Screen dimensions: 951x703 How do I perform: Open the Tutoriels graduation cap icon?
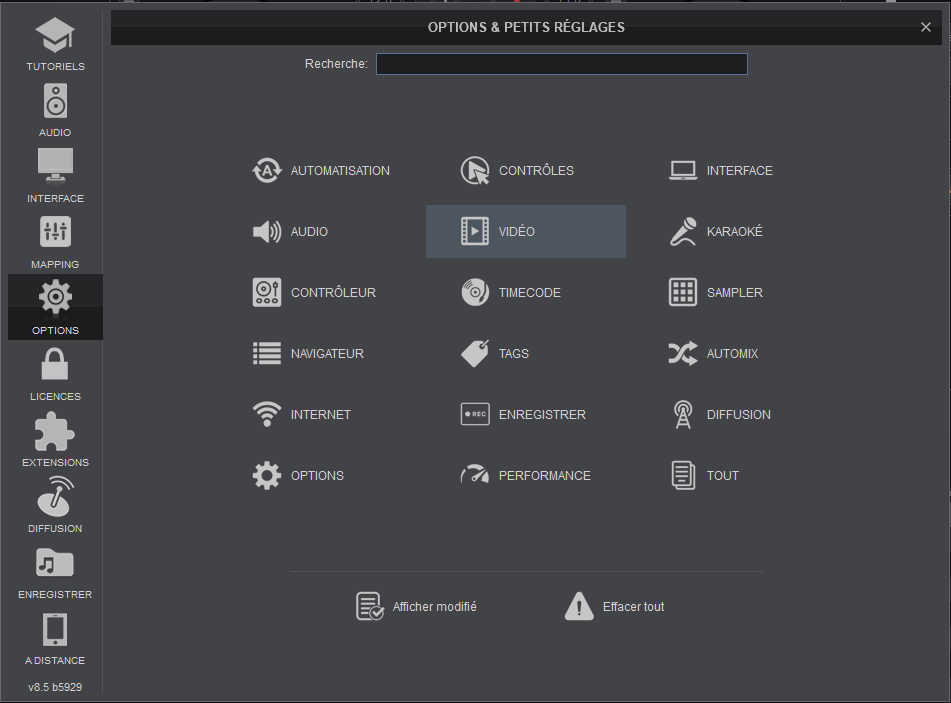55,36
